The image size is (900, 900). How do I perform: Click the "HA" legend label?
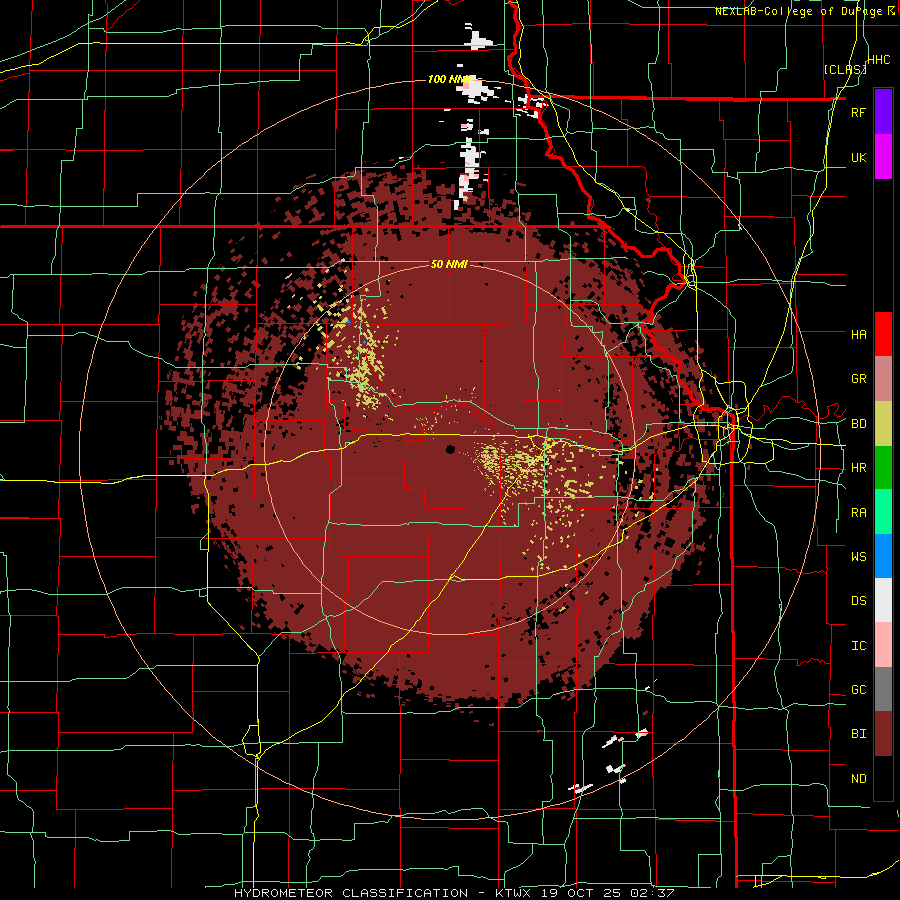[x=858, y=335]
